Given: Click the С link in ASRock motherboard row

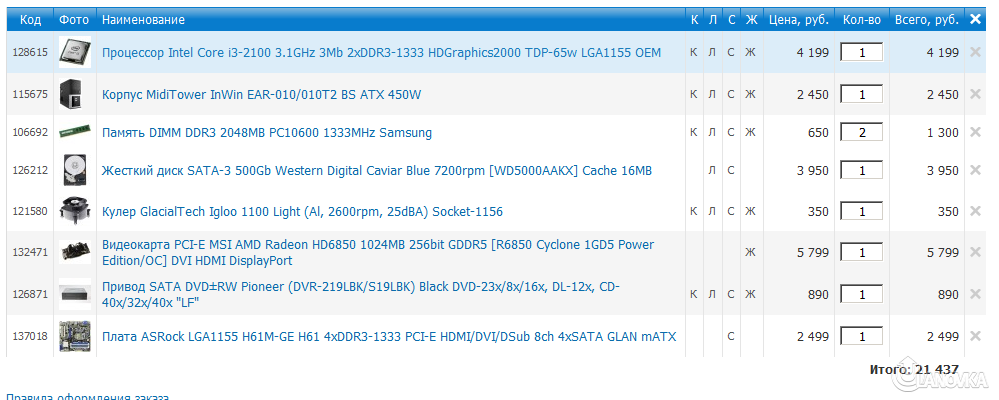Looking at the screenshot, I should point(731,336).
